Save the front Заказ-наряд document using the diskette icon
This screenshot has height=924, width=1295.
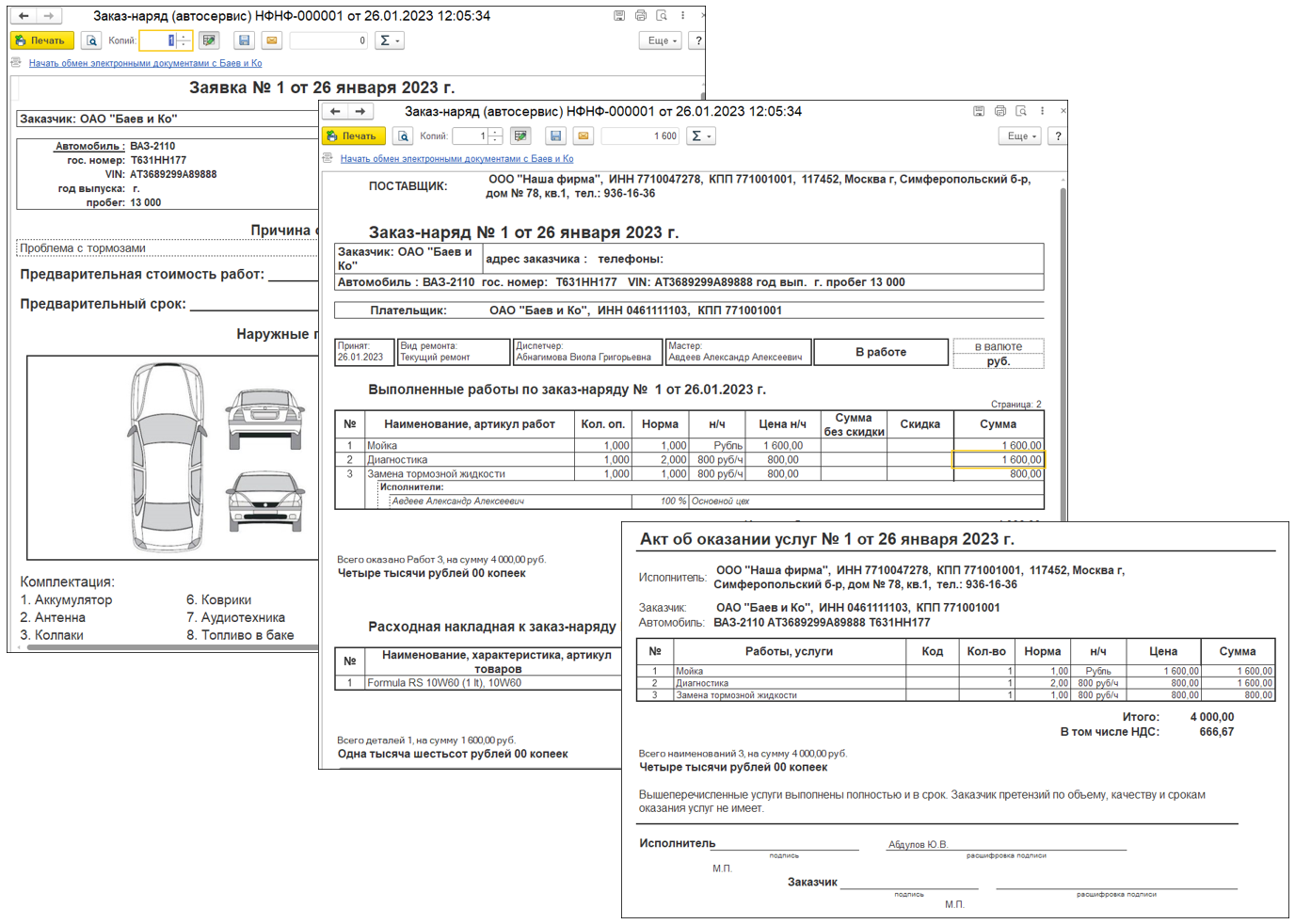click(x=556, y=136)
